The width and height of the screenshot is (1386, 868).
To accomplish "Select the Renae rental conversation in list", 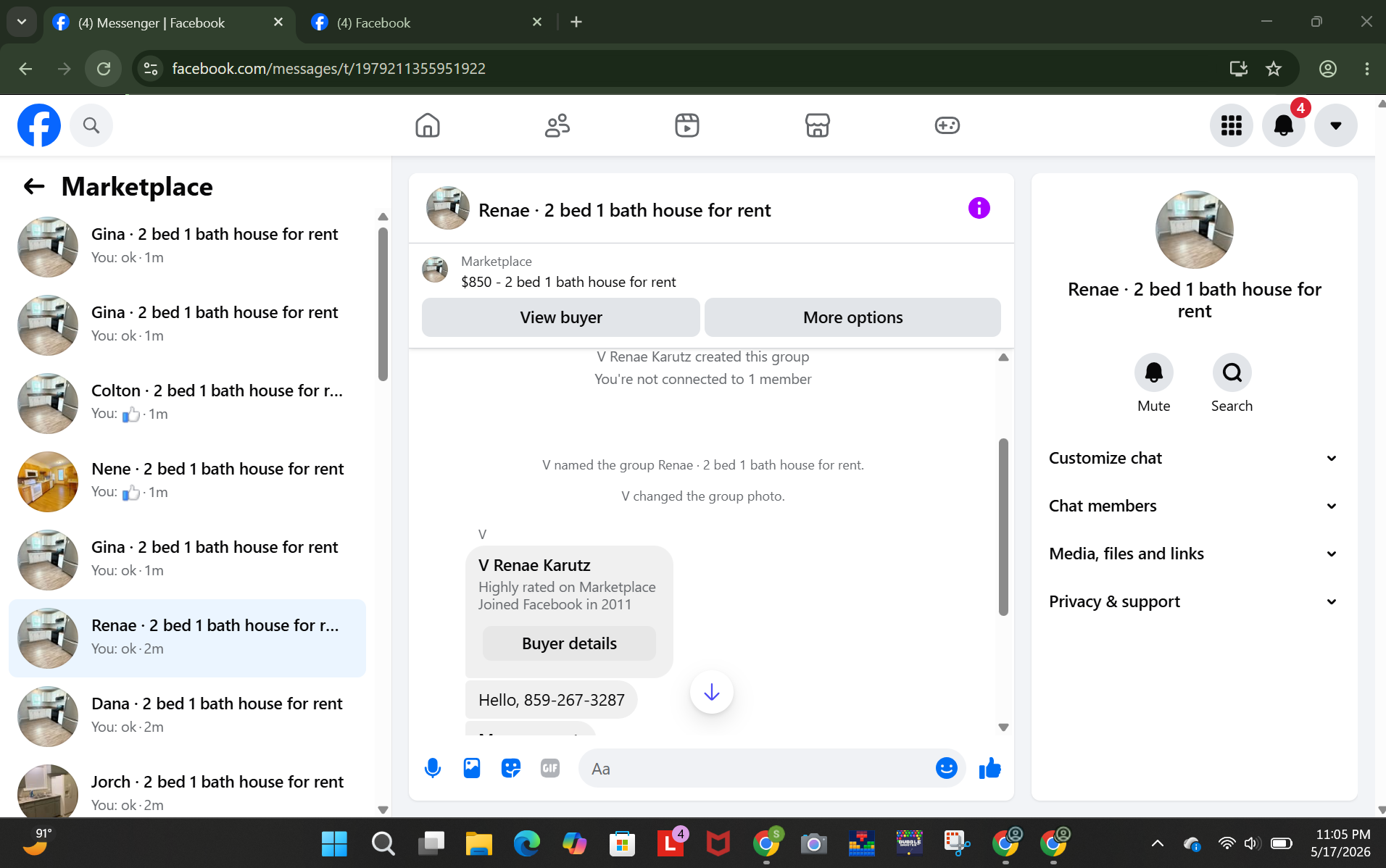I will pos(187,638).
